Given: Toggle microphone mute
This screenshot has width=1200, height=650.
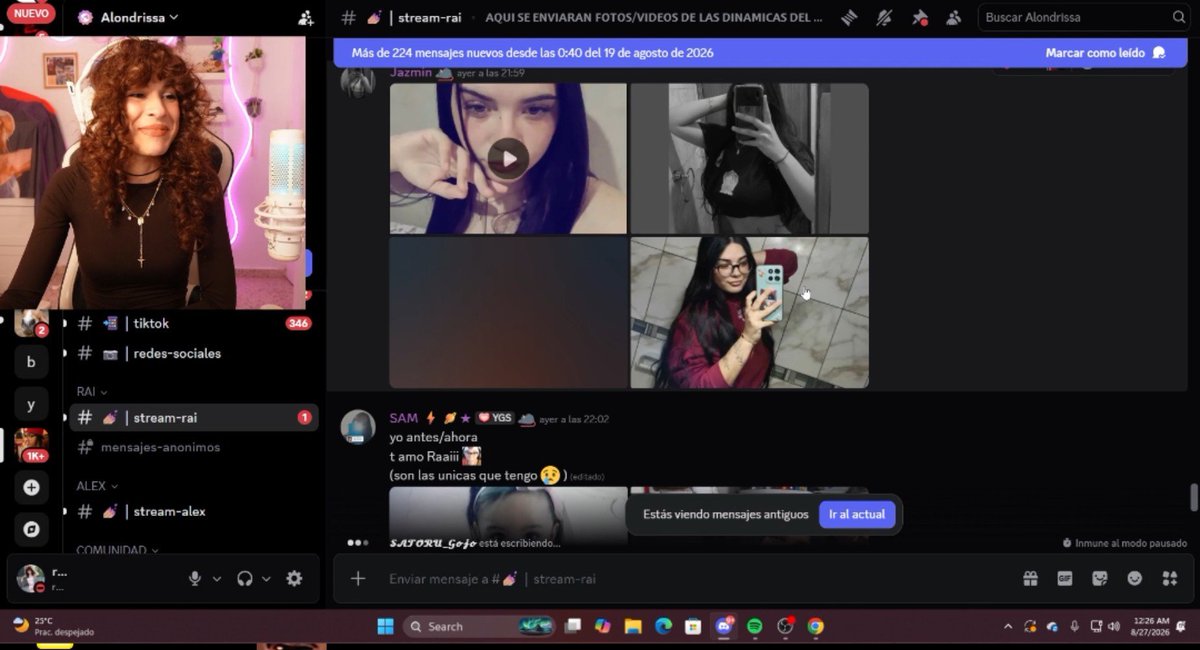Looking at the screenshot, I should [x=195, y=578].
